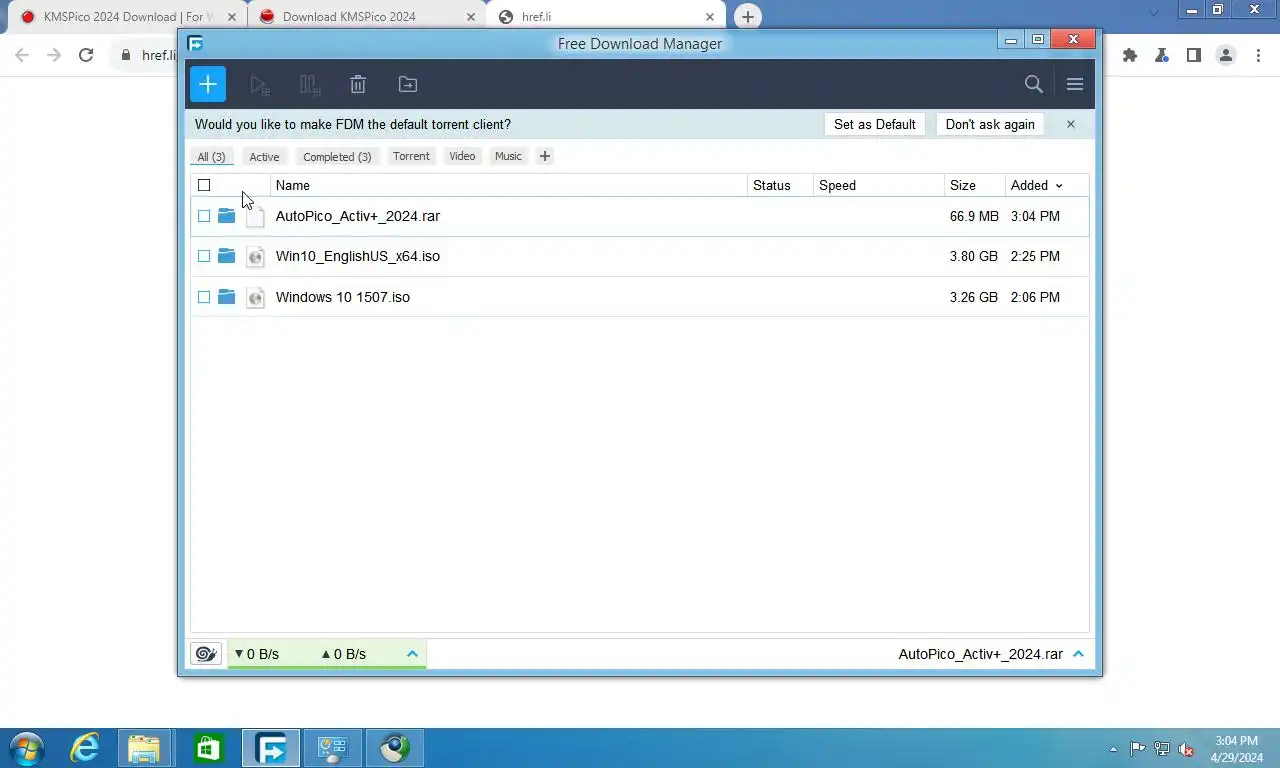Image resolution: width=1280 pixels, height=768 pixels.
Task: Open a new Chrome tab
Action: [747, 17]
